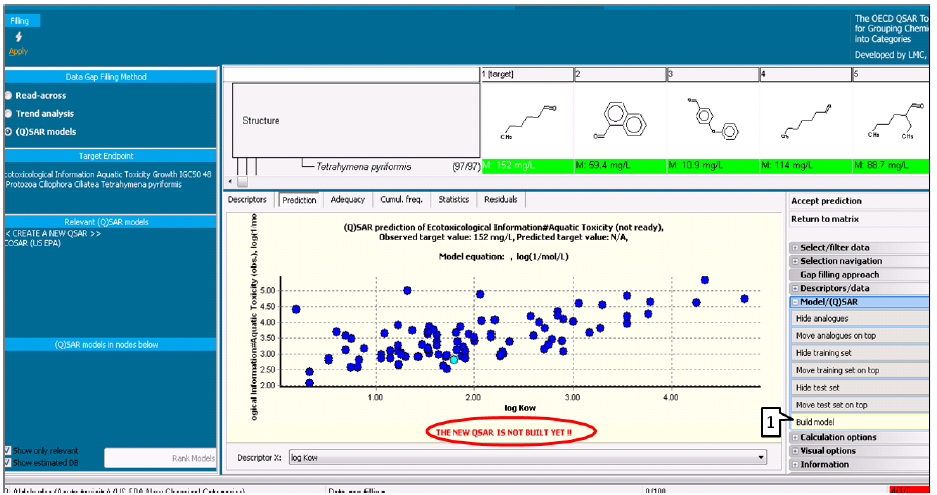This screenshot has width=937, height=495.
Task: Click the M: 88.7 mg/L cell
Action: [891, 166]
